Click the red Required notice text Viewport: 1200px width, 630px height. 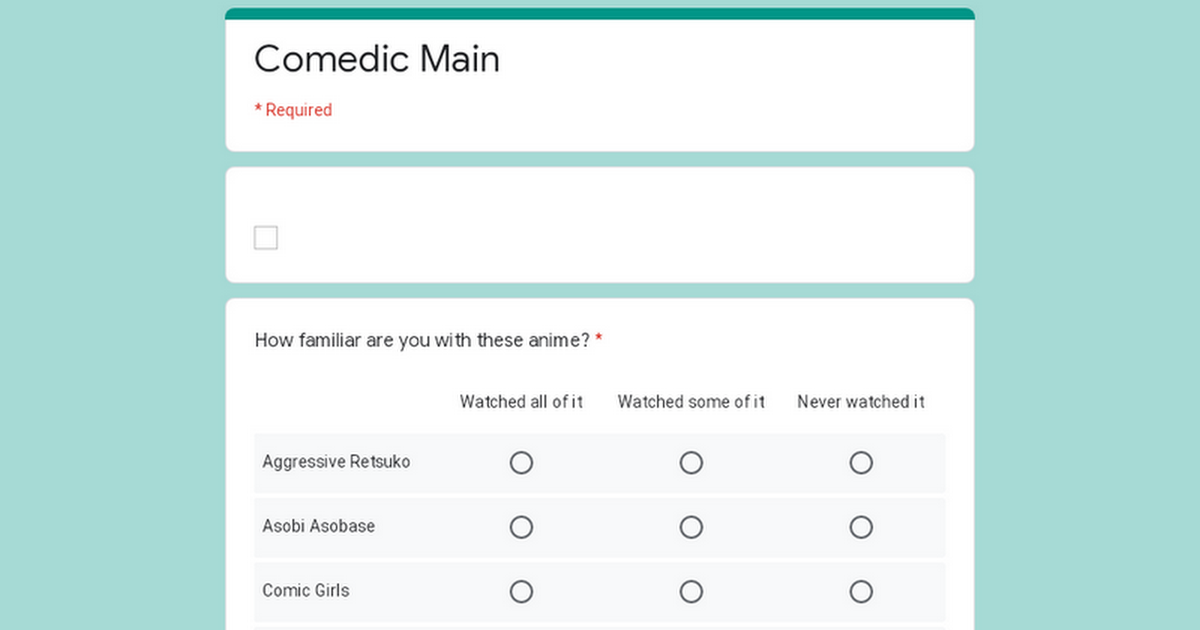(x=293, y=110)
